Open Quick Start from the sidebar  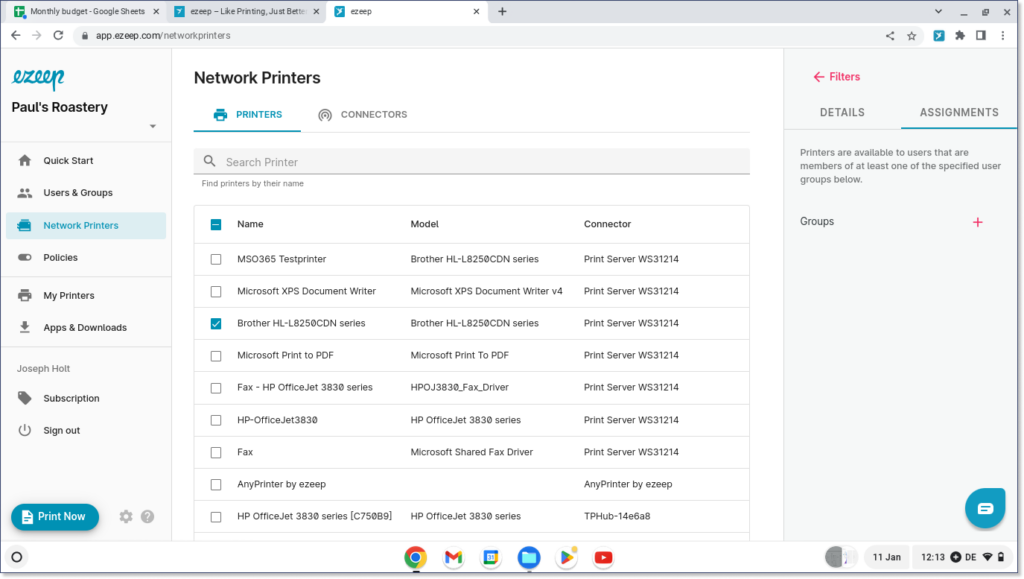pos(68,161)
